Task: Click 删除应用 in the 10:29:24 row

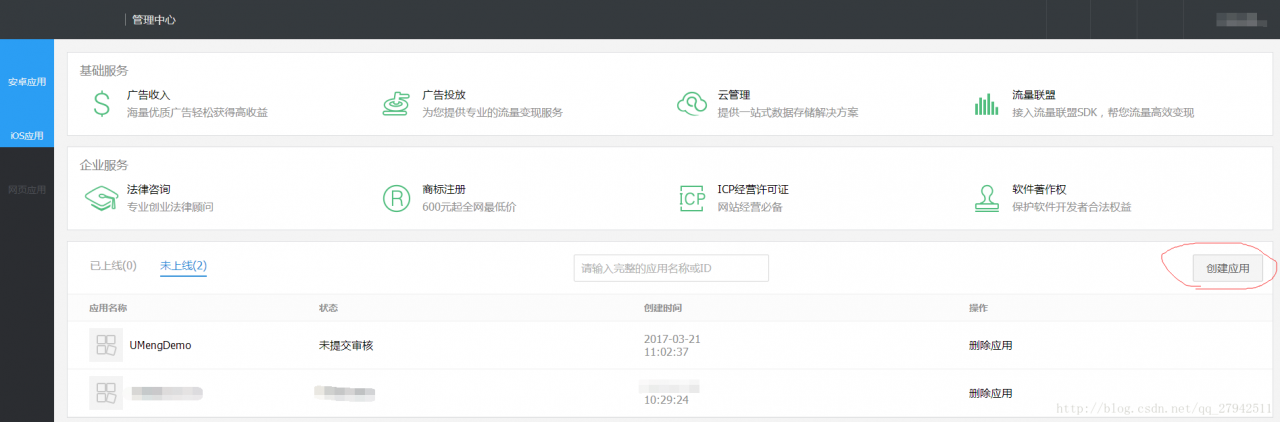Action: click(x=990, y=393)
